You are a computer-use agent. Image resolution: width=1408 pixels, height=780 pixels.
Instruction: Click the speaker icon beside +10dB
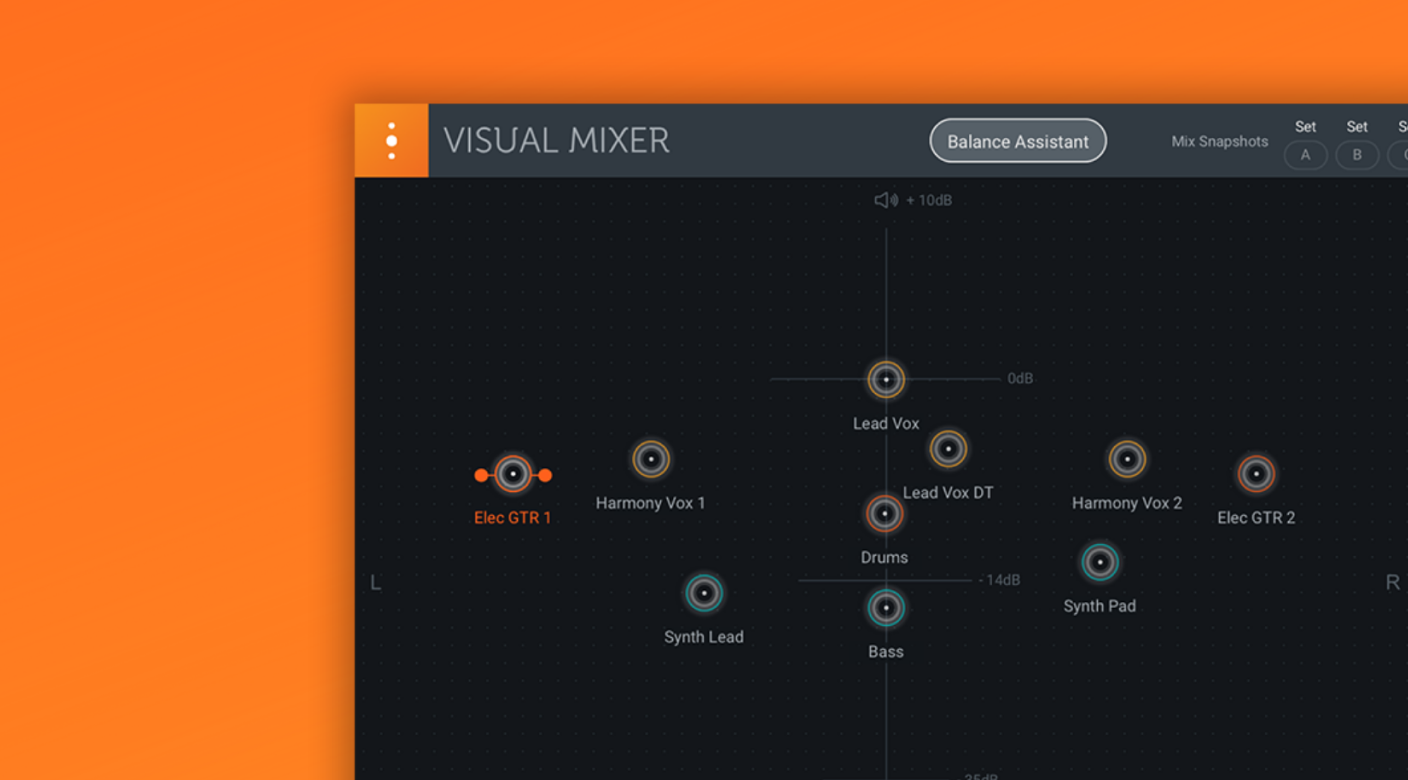coord(886,200)
